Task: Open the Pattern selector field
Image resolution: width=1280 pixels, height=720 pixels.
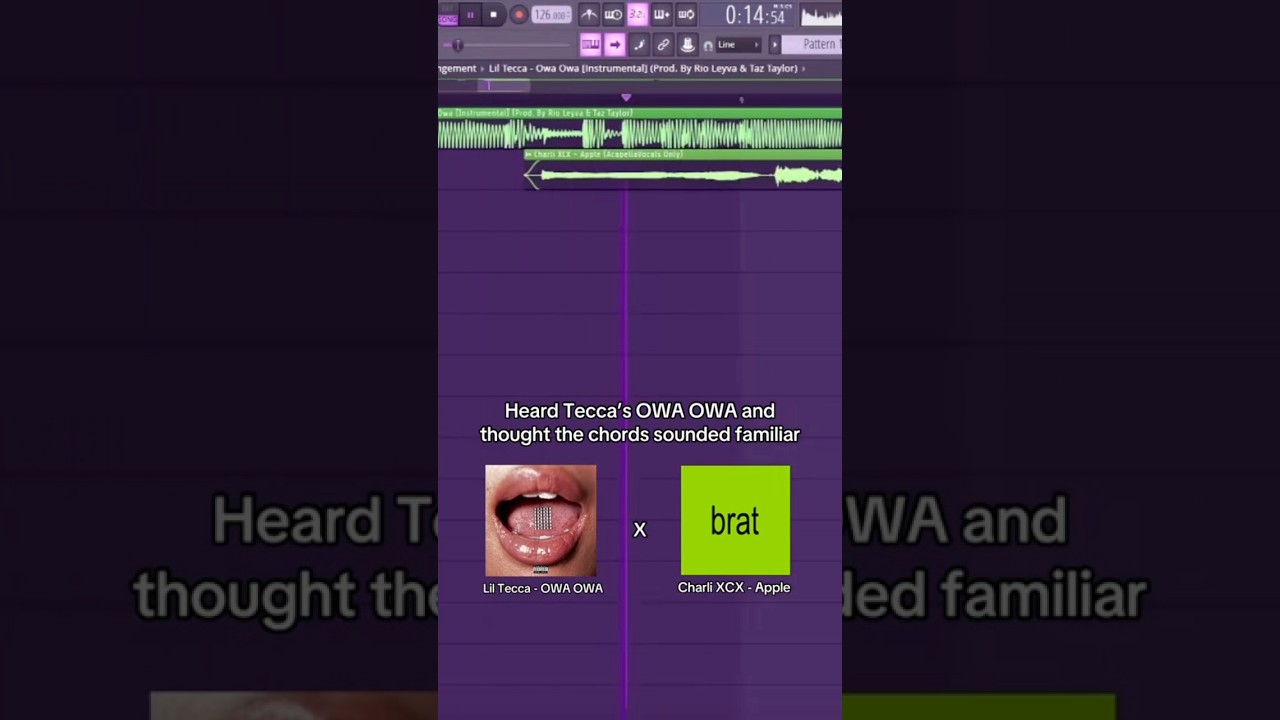Action: (812, 45)
